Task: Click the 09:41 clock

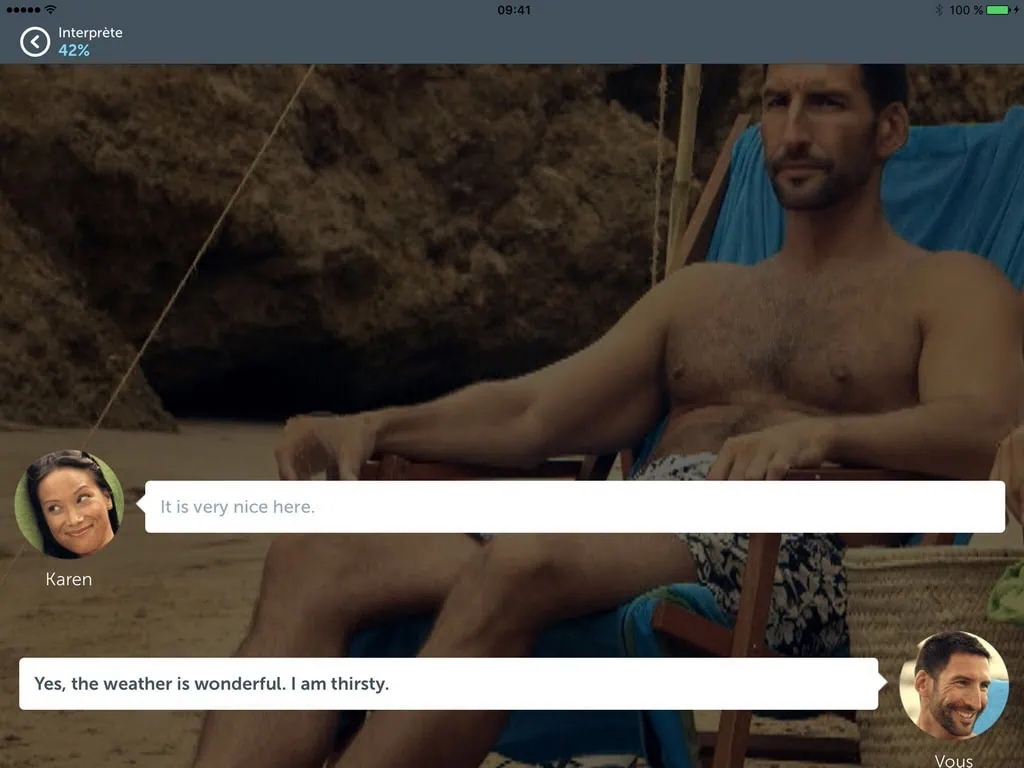Action: tap(513, 10)
